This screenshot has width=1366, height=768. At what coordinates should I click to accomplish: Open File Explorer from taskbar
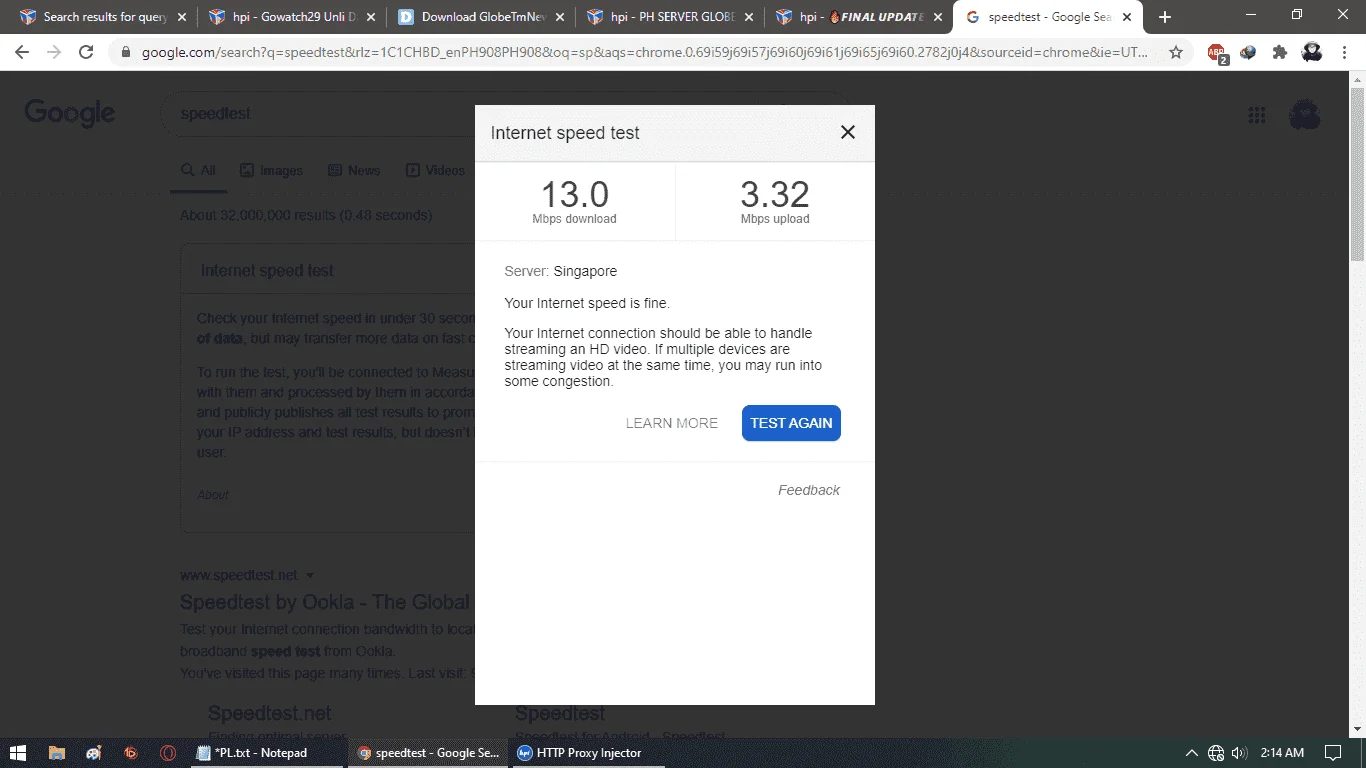point(57,753)
